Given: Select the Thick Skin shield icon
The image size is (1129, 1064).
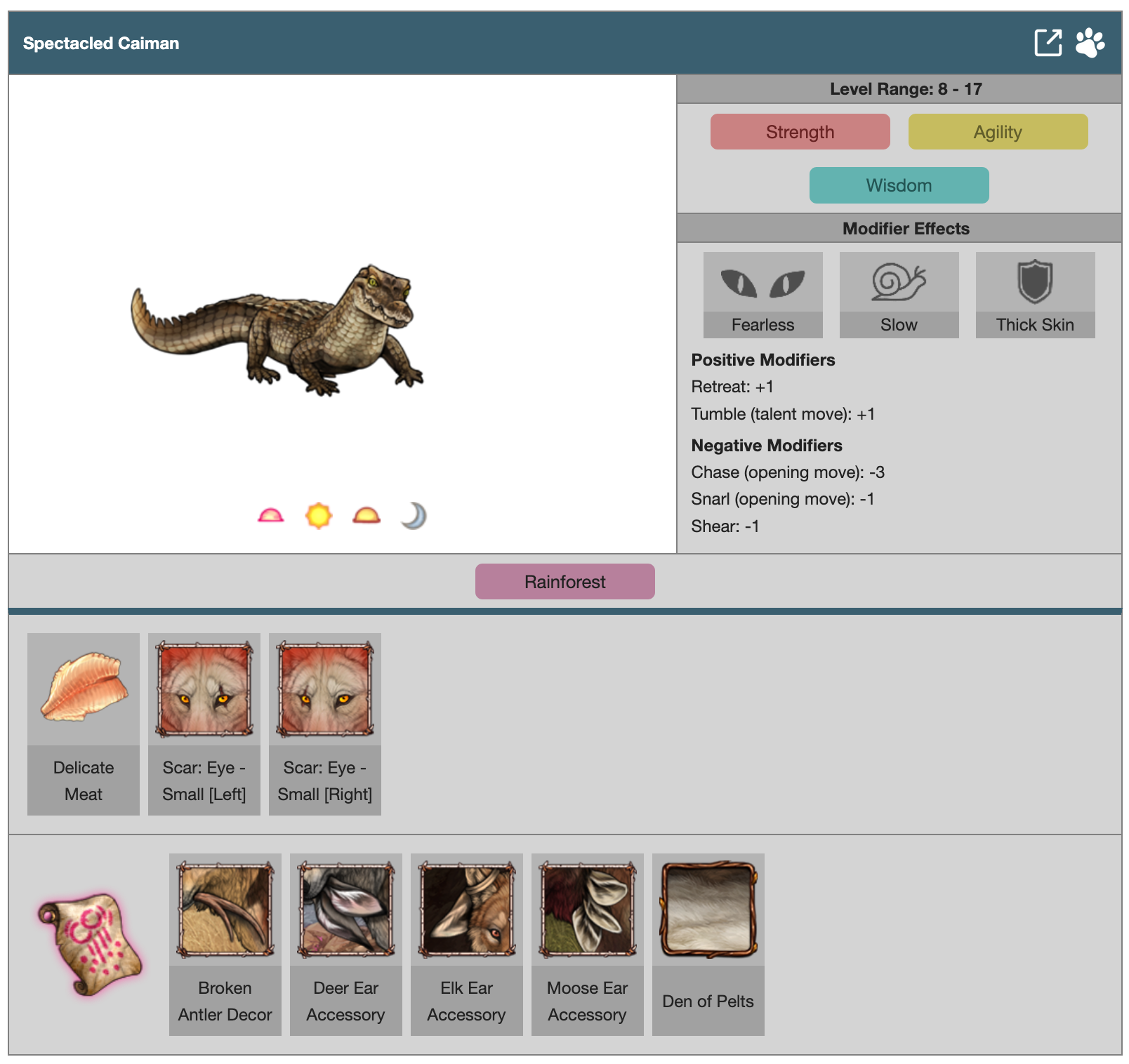Looking at the screenshot, I should 1035,283.
